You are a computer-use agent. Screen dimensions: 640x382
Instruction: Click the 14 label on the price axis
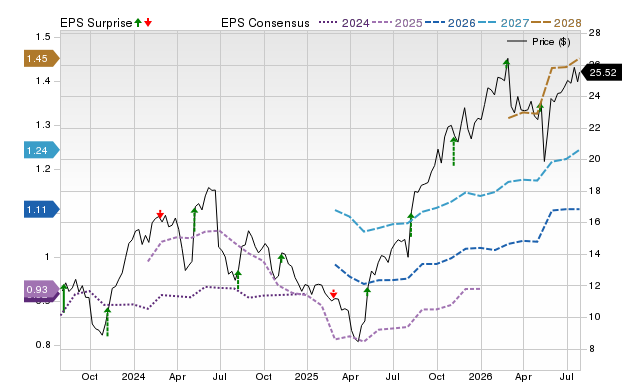tap(595, 253)
